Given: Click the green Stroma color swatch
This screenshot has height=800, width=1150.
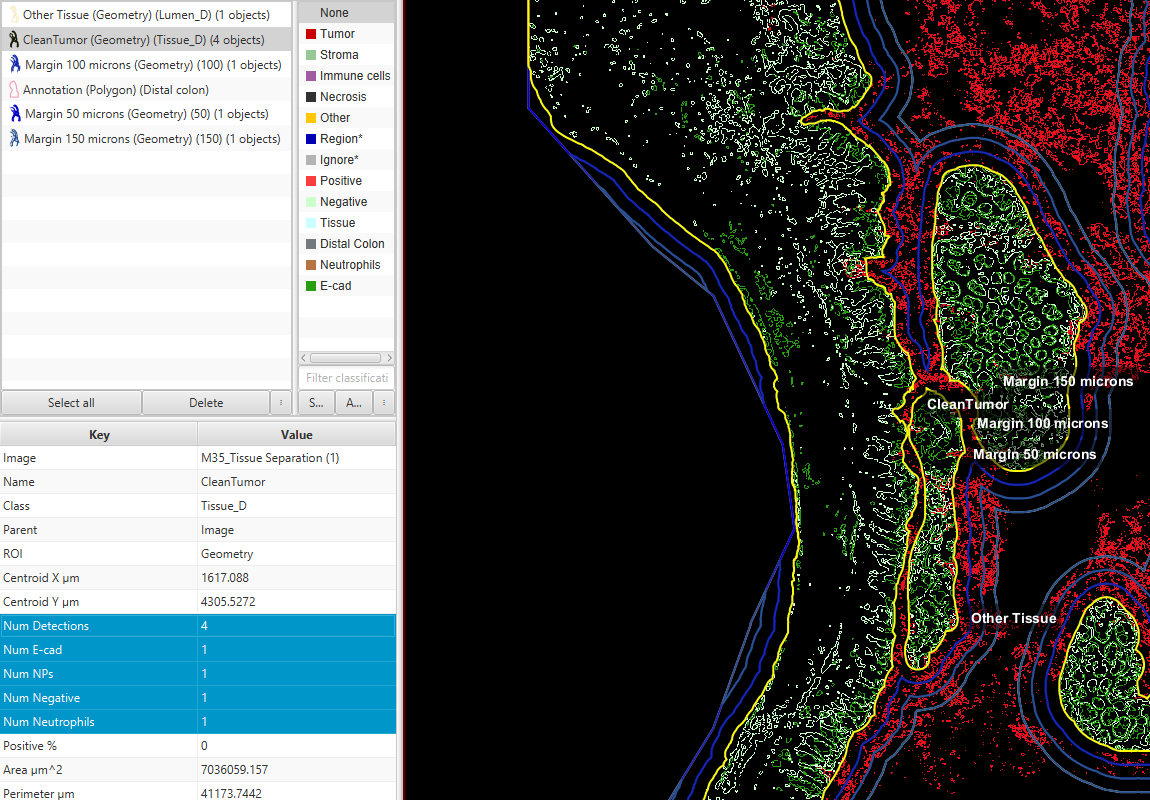Looking at the screenshot, I should coord(309,54).
